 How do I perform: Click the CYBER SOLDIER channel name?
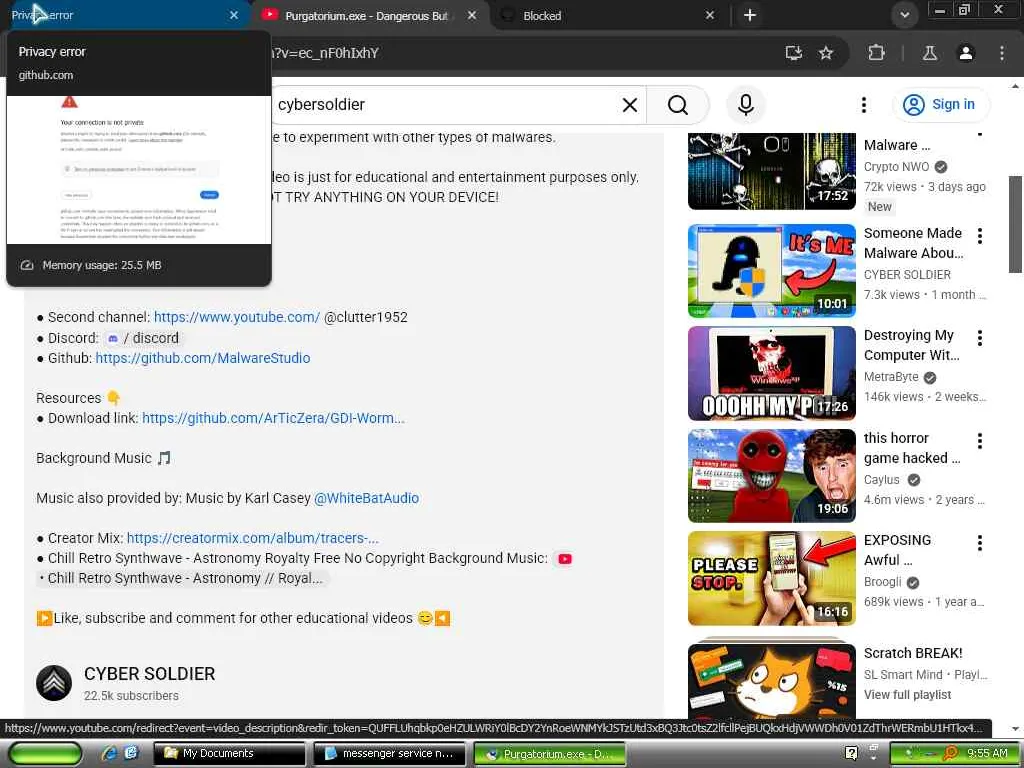coord(150,674)
